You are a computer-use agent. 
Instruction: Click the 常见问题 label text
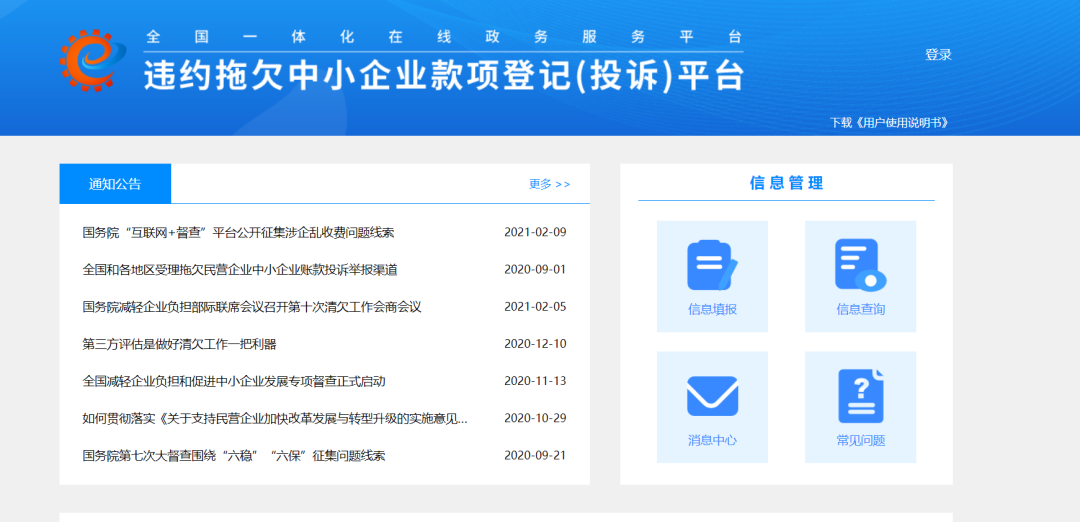(x=860, y=440)
